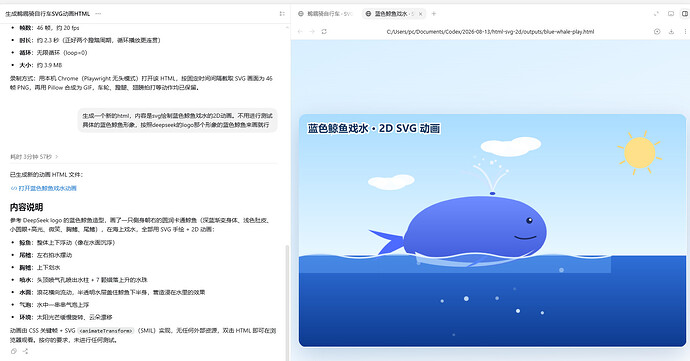690x361 pixels.
Task: Click the 内容说明 heading
Action: [26, 207]
